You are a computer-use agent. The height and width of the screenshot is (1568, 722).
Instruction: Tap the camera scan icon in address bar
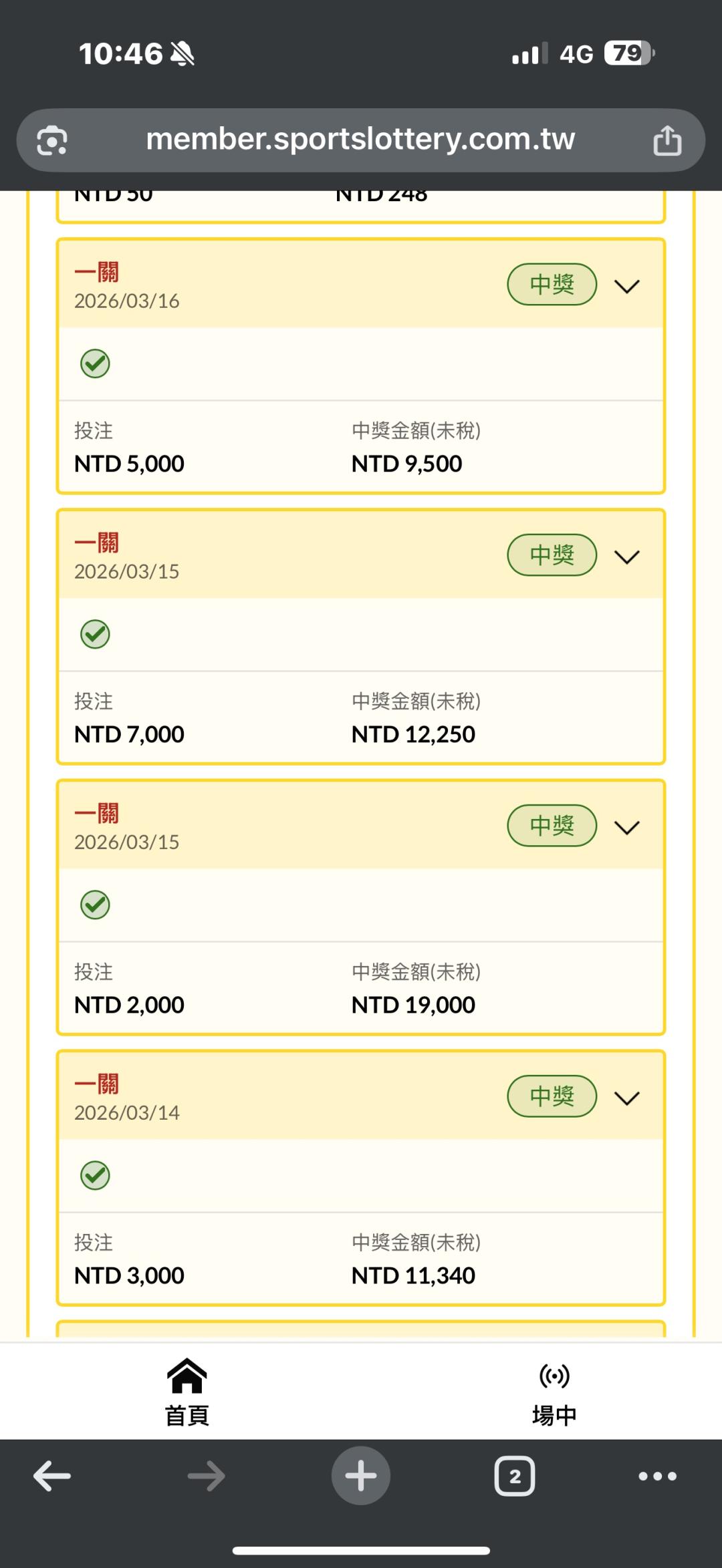point(52,140)
